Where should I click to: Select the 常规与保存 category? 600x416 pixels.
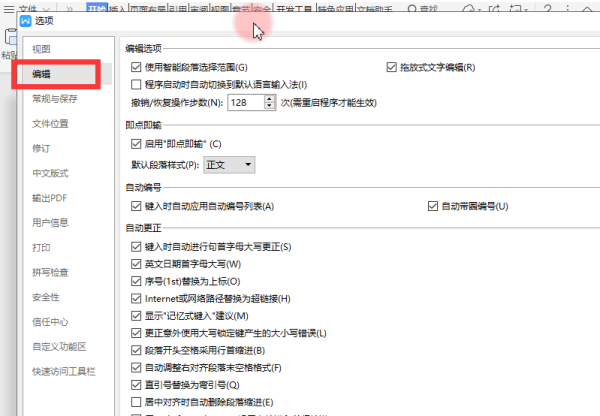point(55,99)
